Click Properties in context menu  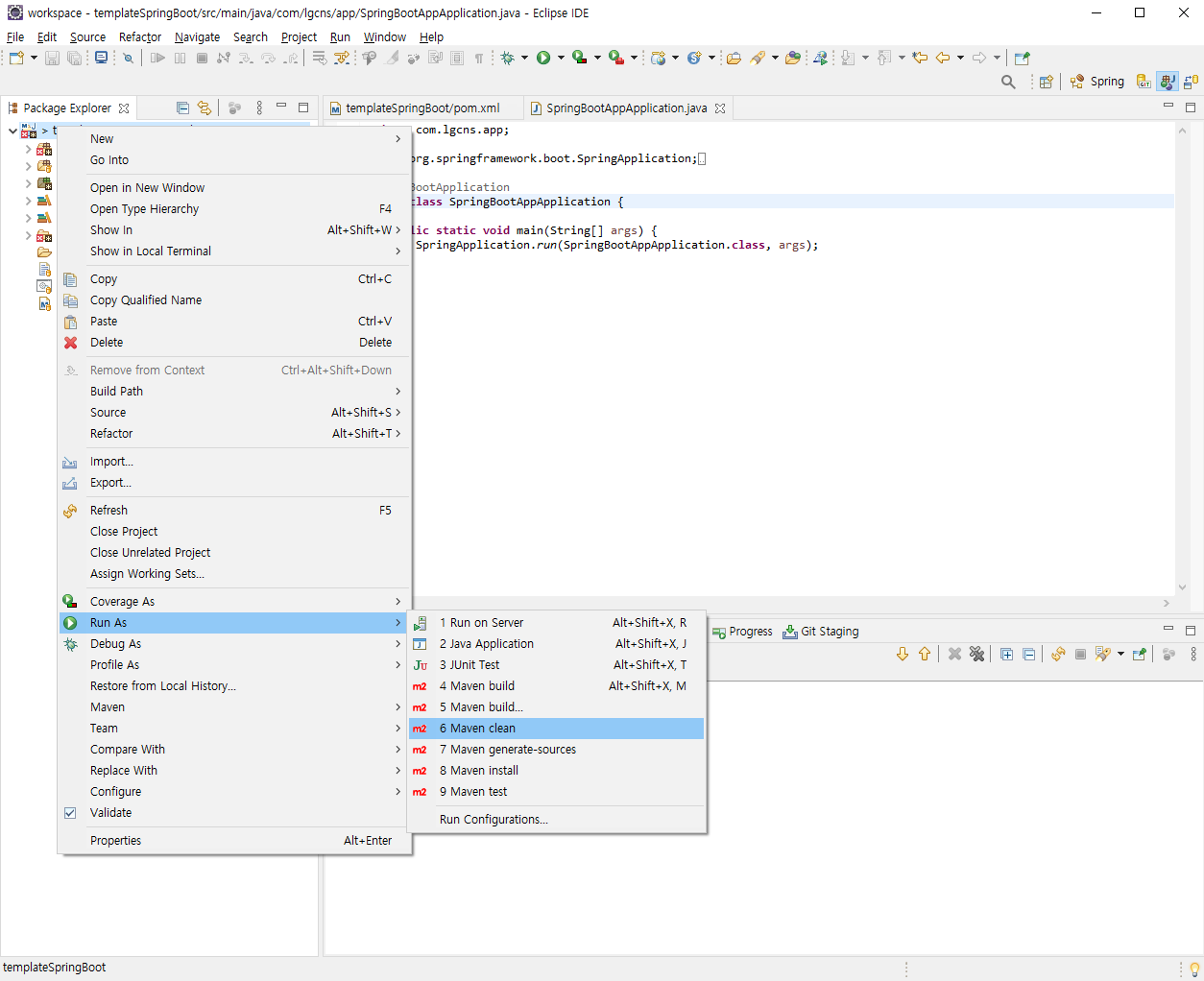click(234, 841)
